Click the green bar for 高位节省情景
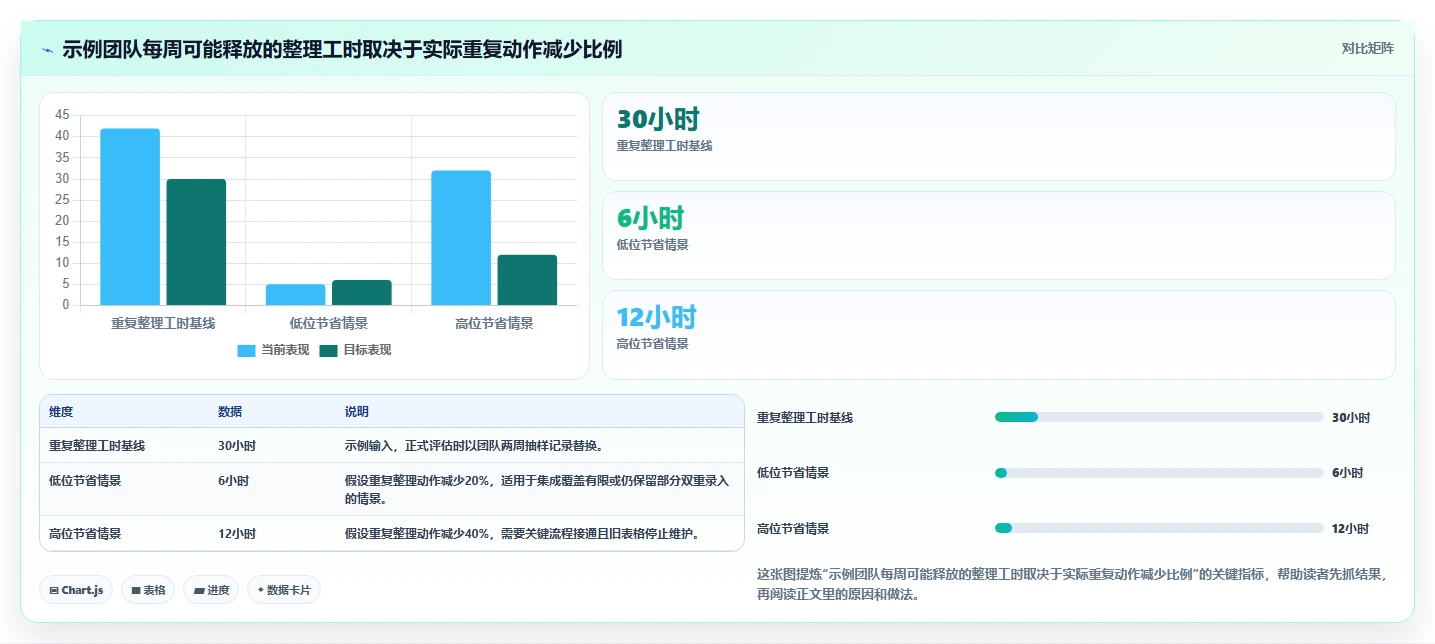The height and width of the screenshot is (644, 1435). tap(527, 280)
